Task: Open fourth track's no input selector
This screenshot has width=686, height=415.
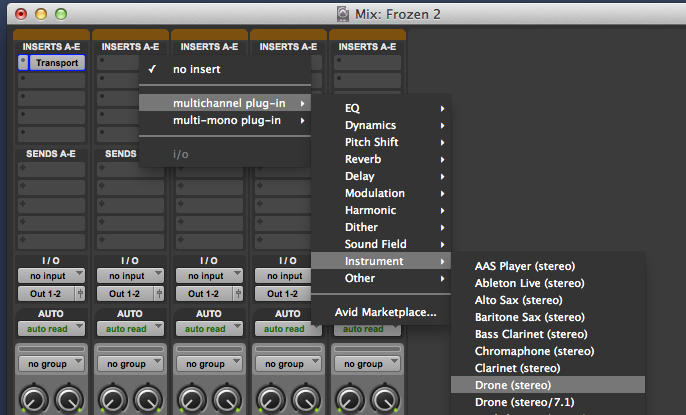Action: pyautogui.click(x=283, y=276)
